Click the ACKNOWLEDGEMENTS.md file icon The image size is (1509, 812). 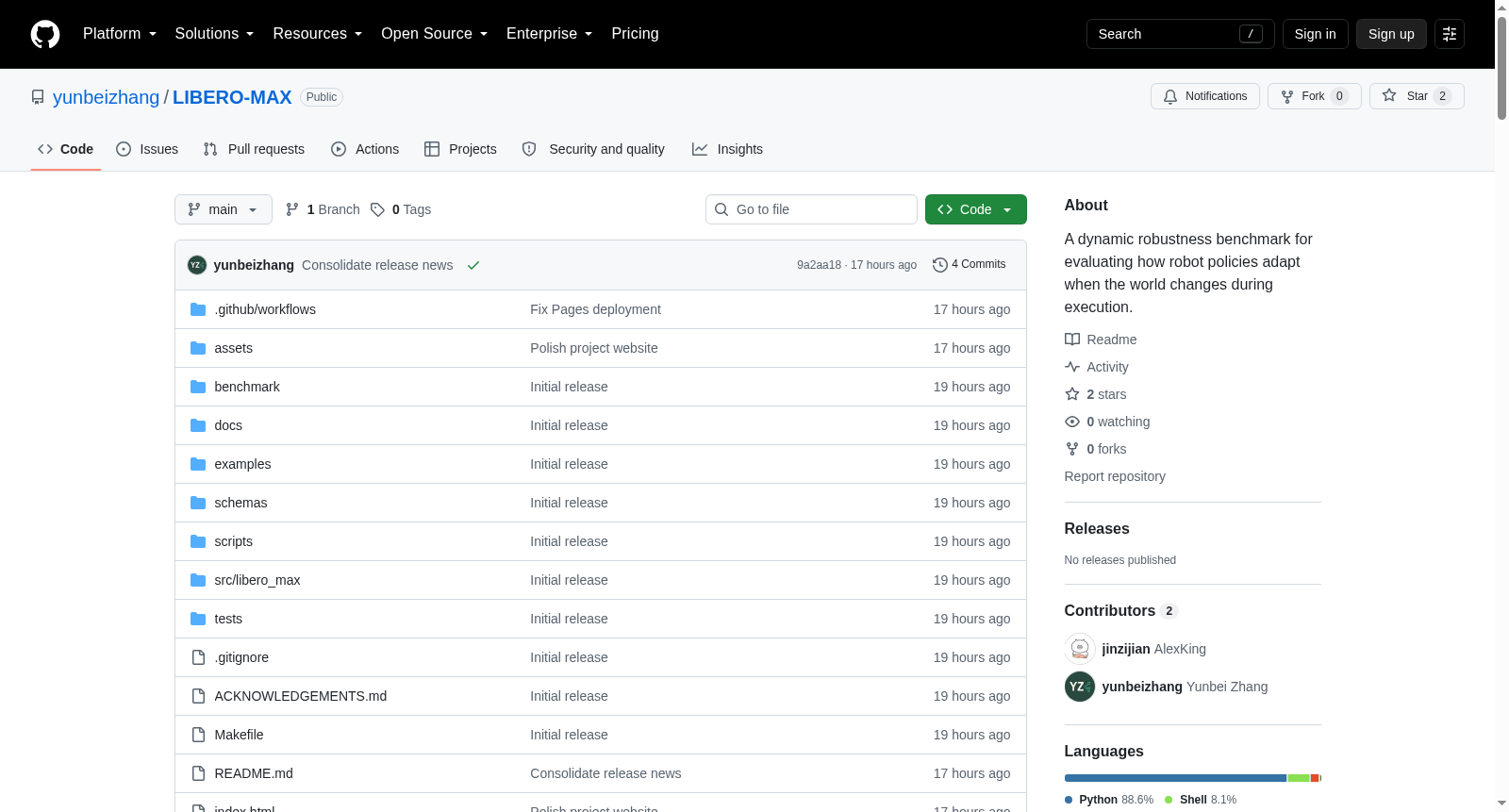[x=198, y=696]
